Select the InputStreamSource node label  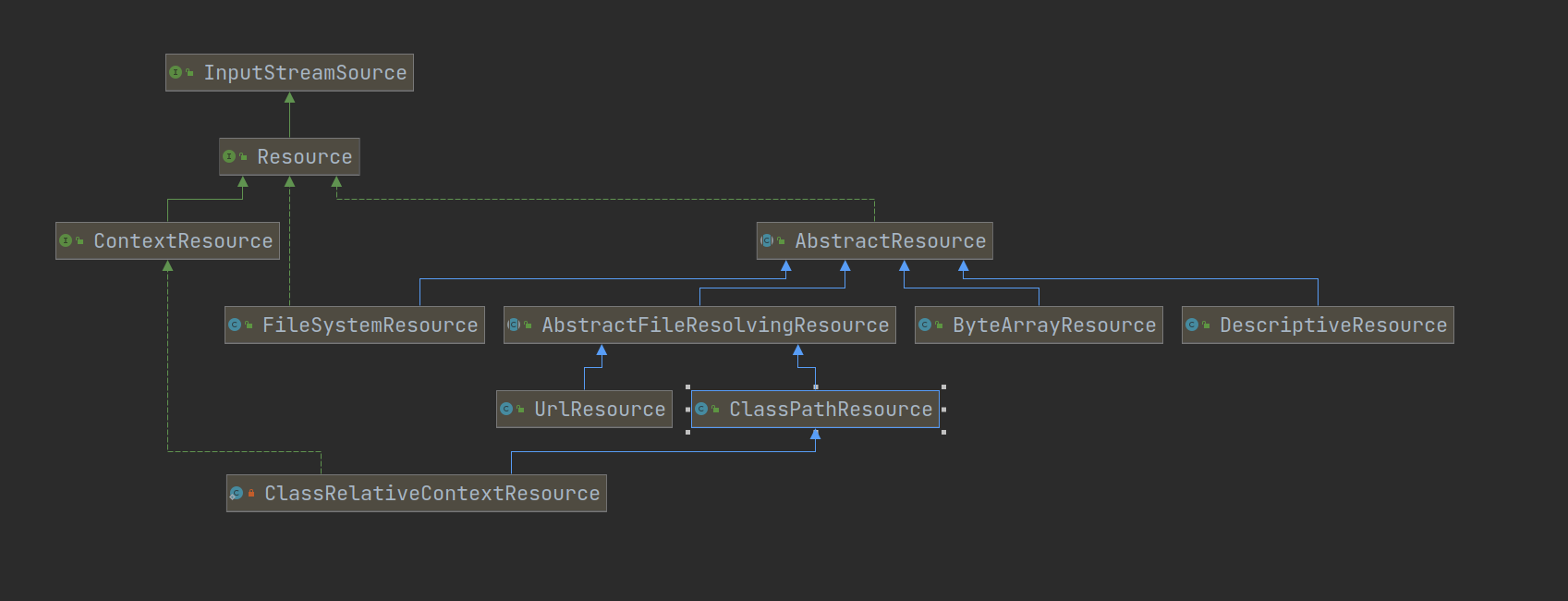pyautogui.click(x=305, y=73)
